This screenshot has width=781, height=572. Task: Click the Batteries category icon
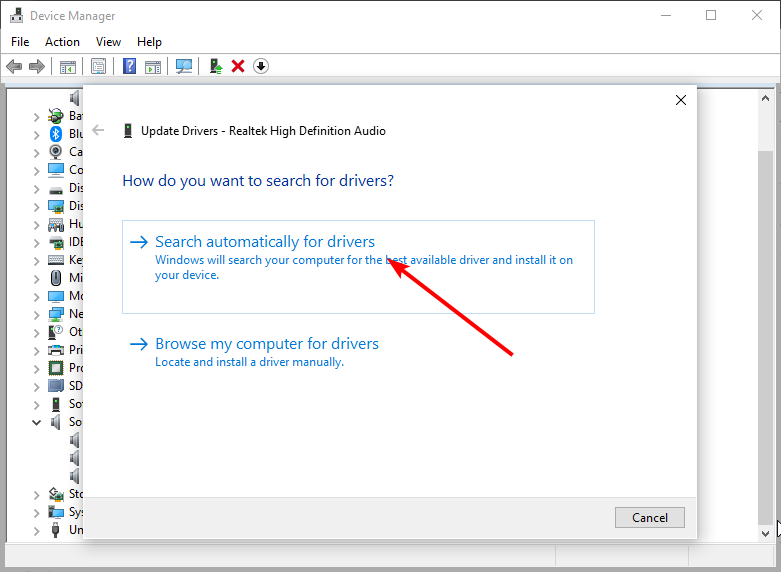pos(56,116)
